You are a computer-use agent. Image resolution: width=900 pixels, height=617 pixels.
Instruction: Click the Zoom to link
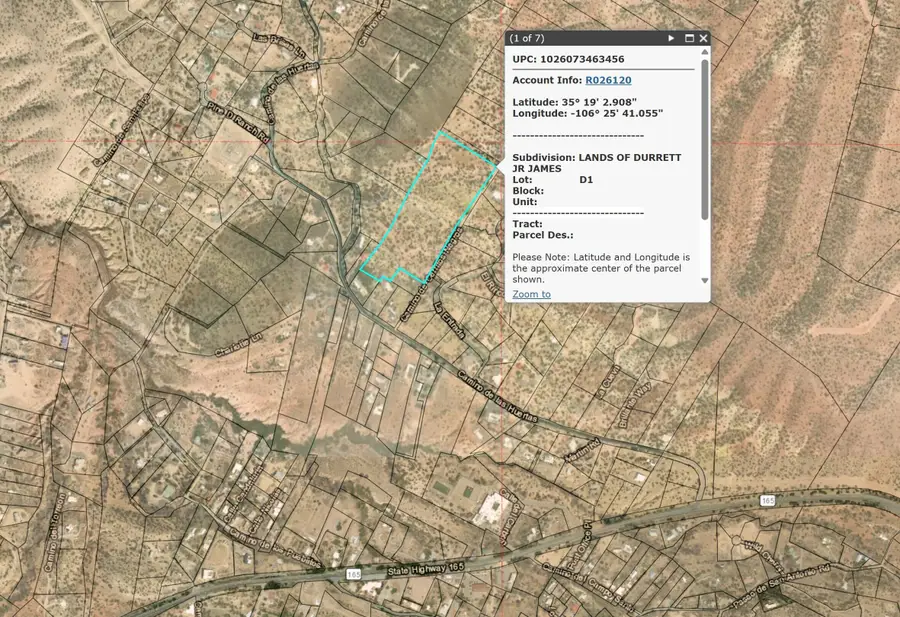(x=531, y=294)
